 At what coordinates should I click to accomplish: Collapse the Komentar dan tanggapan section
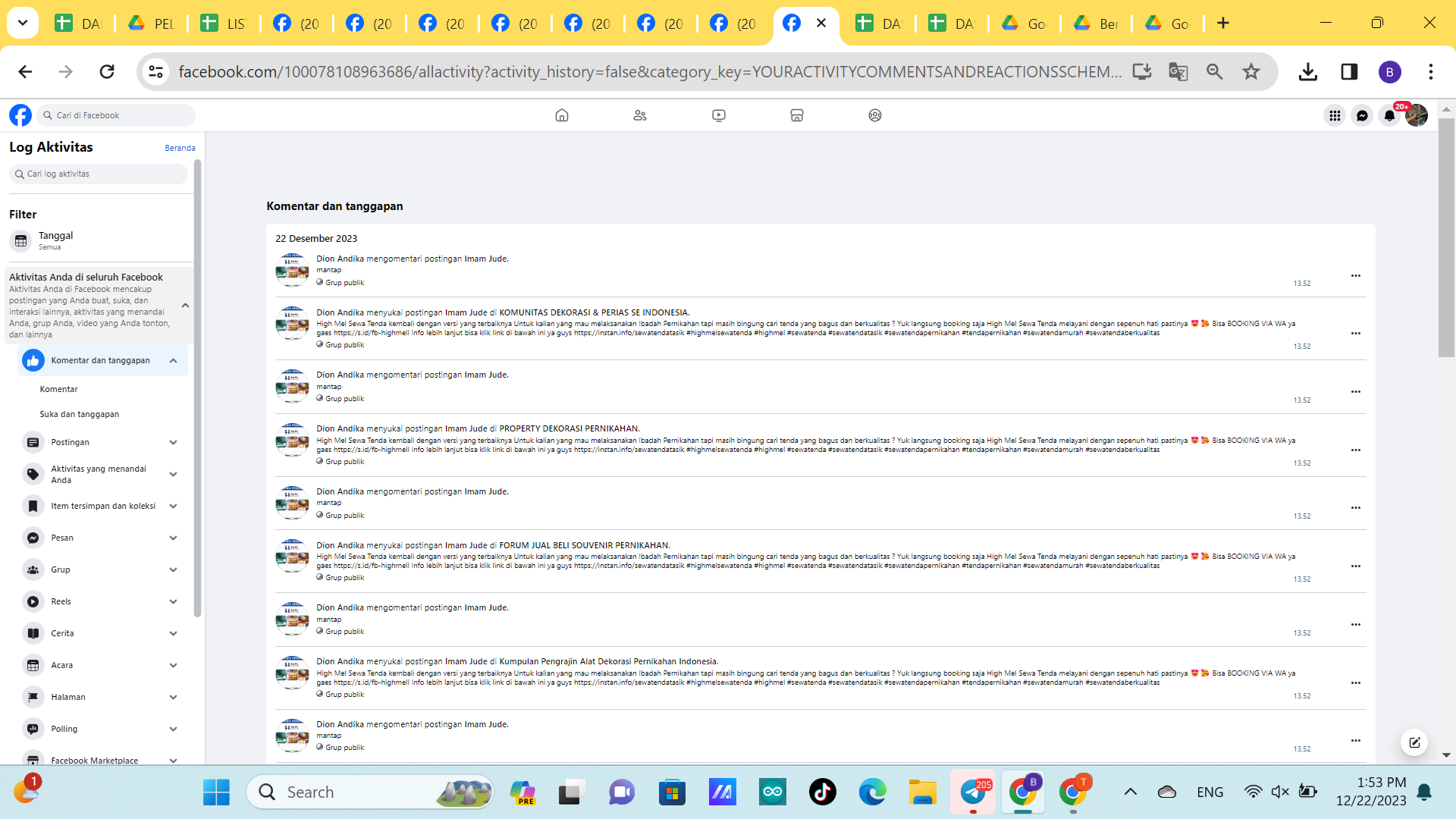173,361
